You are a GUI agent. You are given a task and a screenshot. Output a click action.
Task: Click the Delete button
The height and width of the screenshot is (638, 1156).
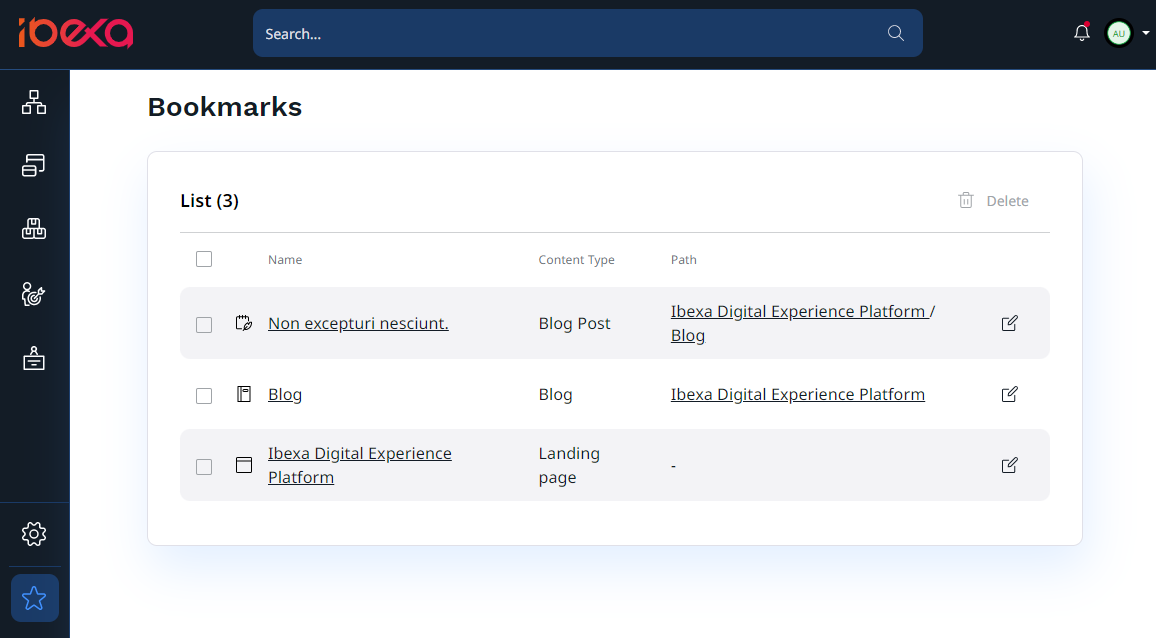tap(993, 201)
